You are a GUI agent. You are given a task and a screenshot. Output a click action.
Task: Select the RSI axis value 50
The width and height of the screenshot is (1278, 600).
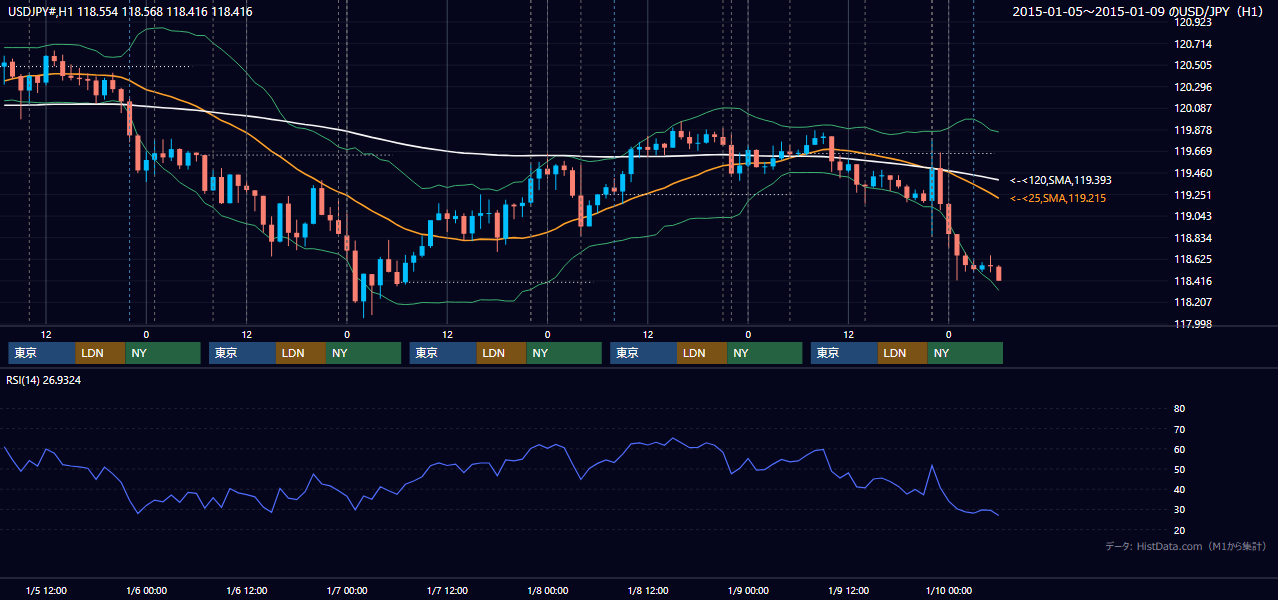(x=1179, y=469)
